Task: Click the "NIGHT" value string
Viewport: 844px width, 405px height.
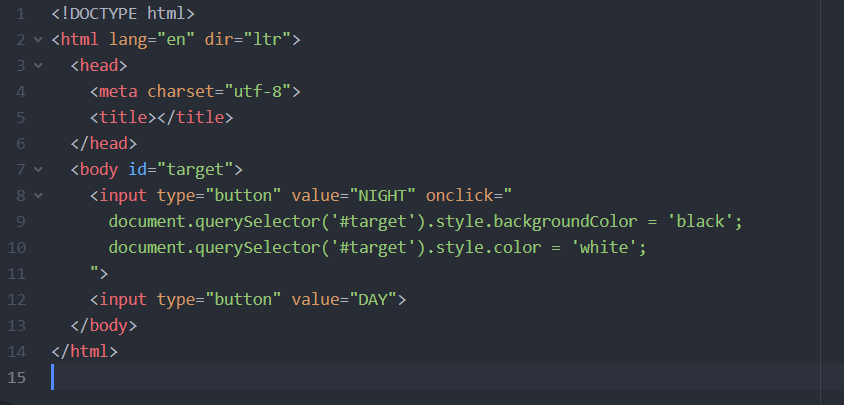Action: coord(382,195)
